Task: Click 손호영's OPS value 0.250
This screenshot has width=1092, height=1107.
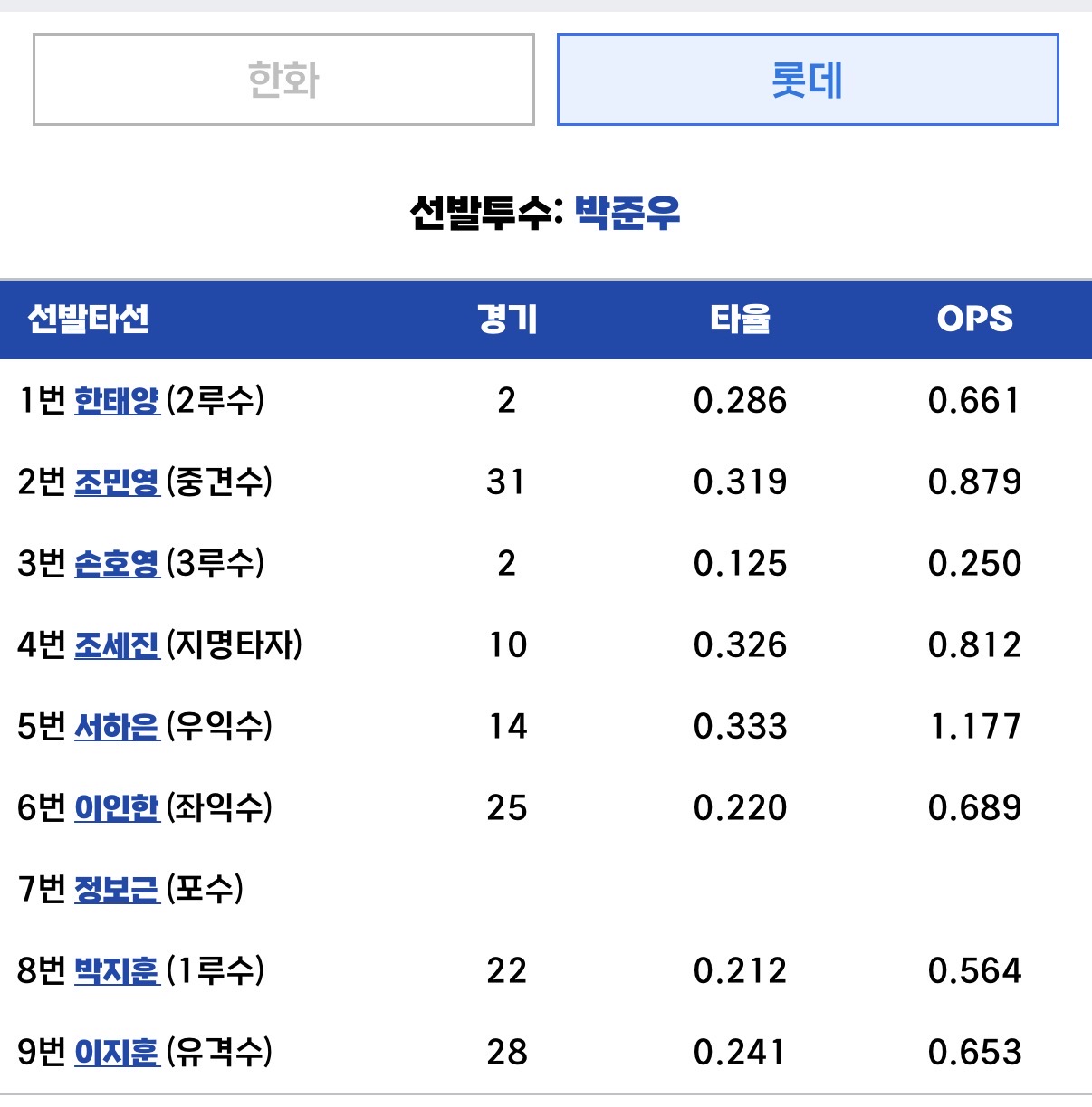Action: [x=975, y=563]
